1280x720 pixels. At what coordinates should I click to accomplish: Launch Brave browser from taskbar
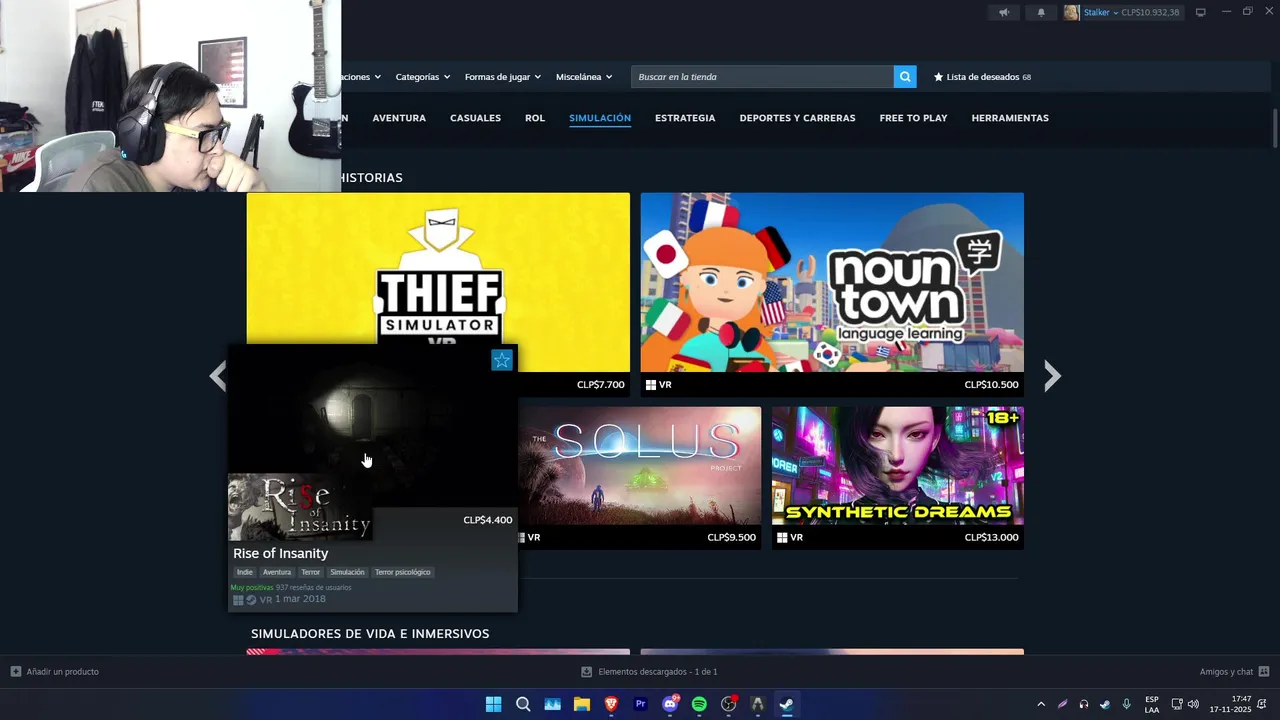611,704
